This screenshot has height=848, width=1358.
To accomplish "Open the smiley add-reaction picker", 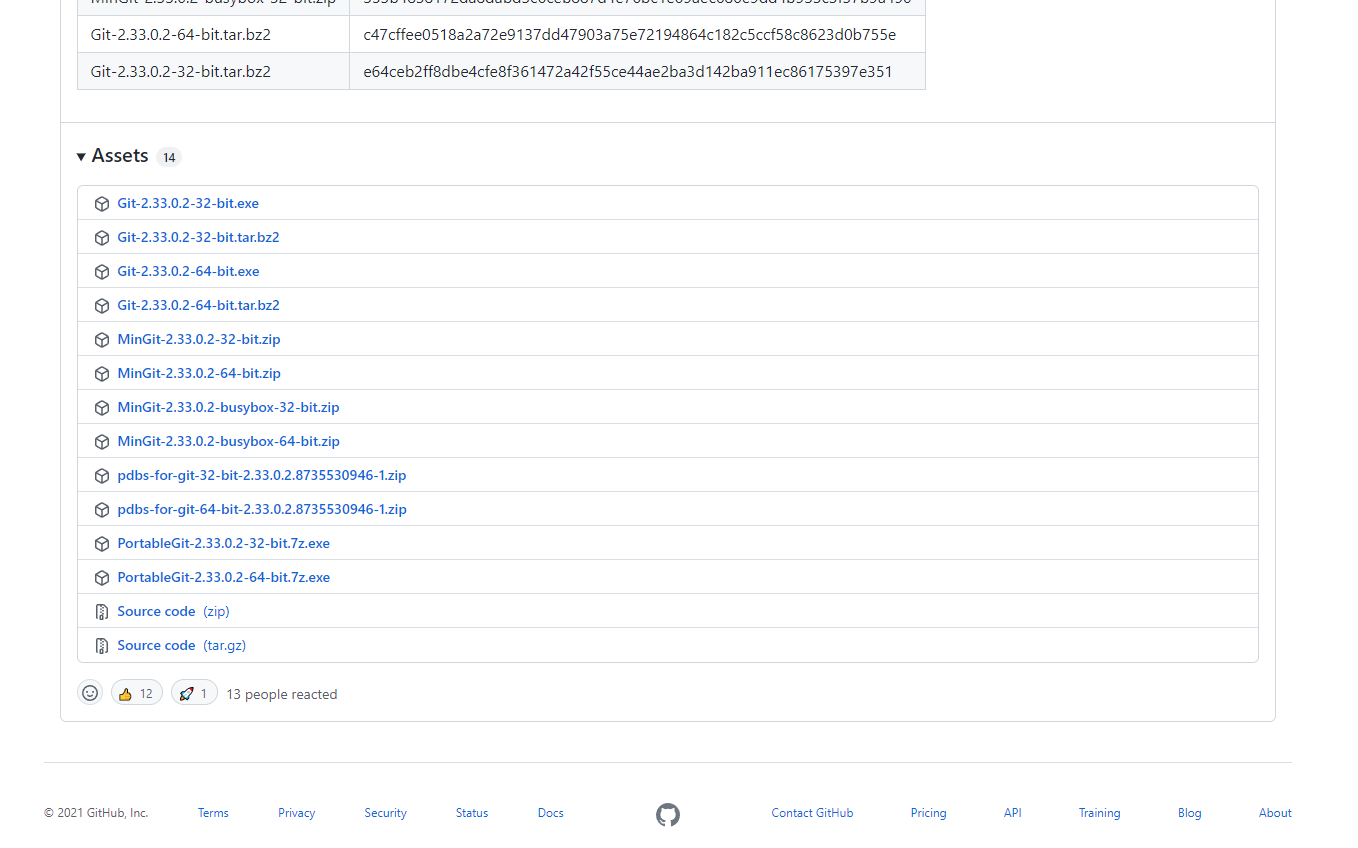I will tap(90, 692).
